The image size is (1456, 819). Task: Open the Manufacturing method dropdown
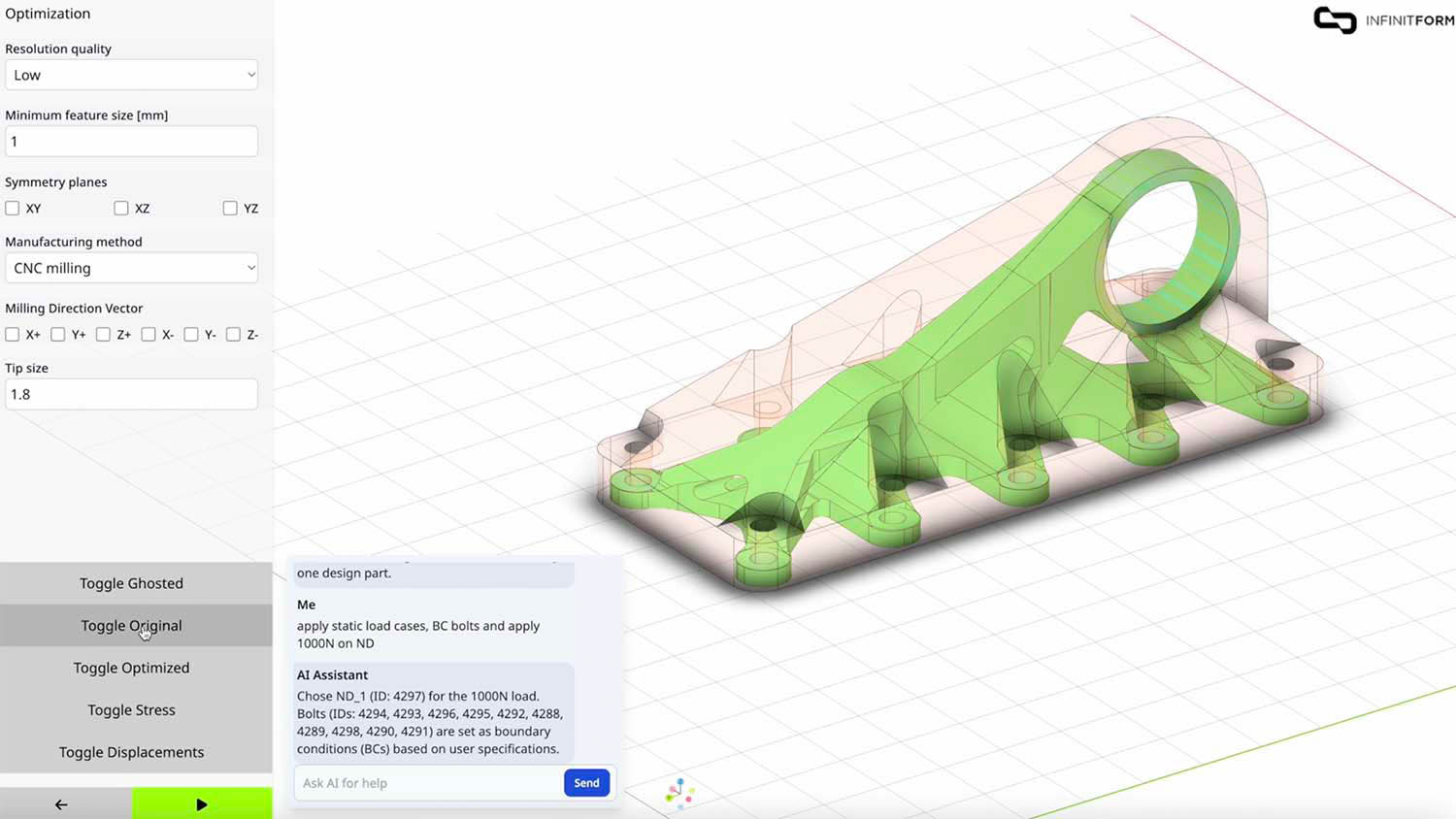[131, 268]
